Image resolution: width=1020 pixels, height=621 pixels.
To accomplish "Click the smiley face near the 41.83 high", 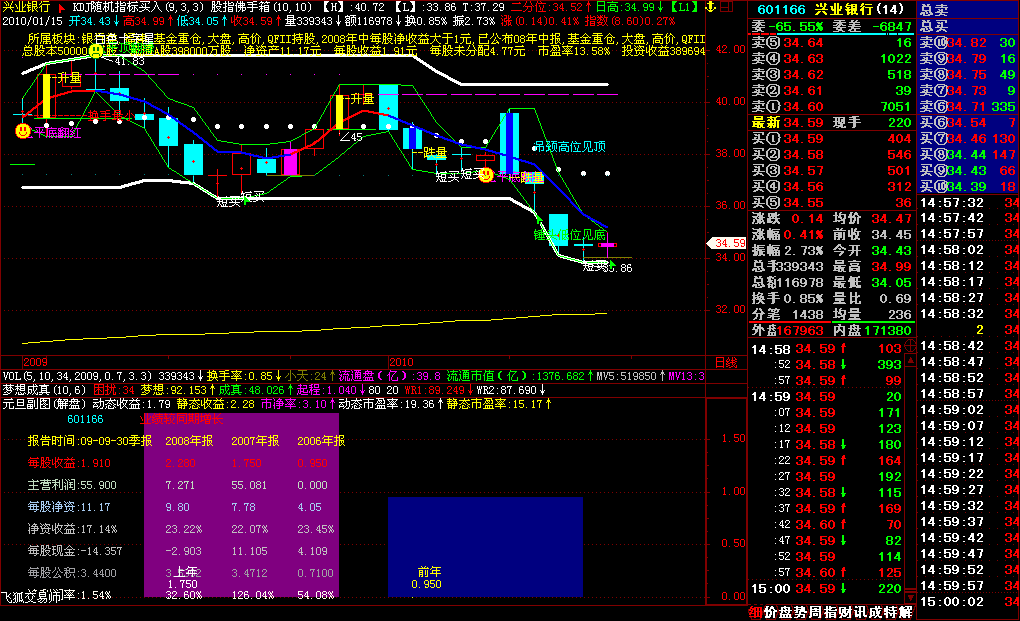I will click(95, 51).
